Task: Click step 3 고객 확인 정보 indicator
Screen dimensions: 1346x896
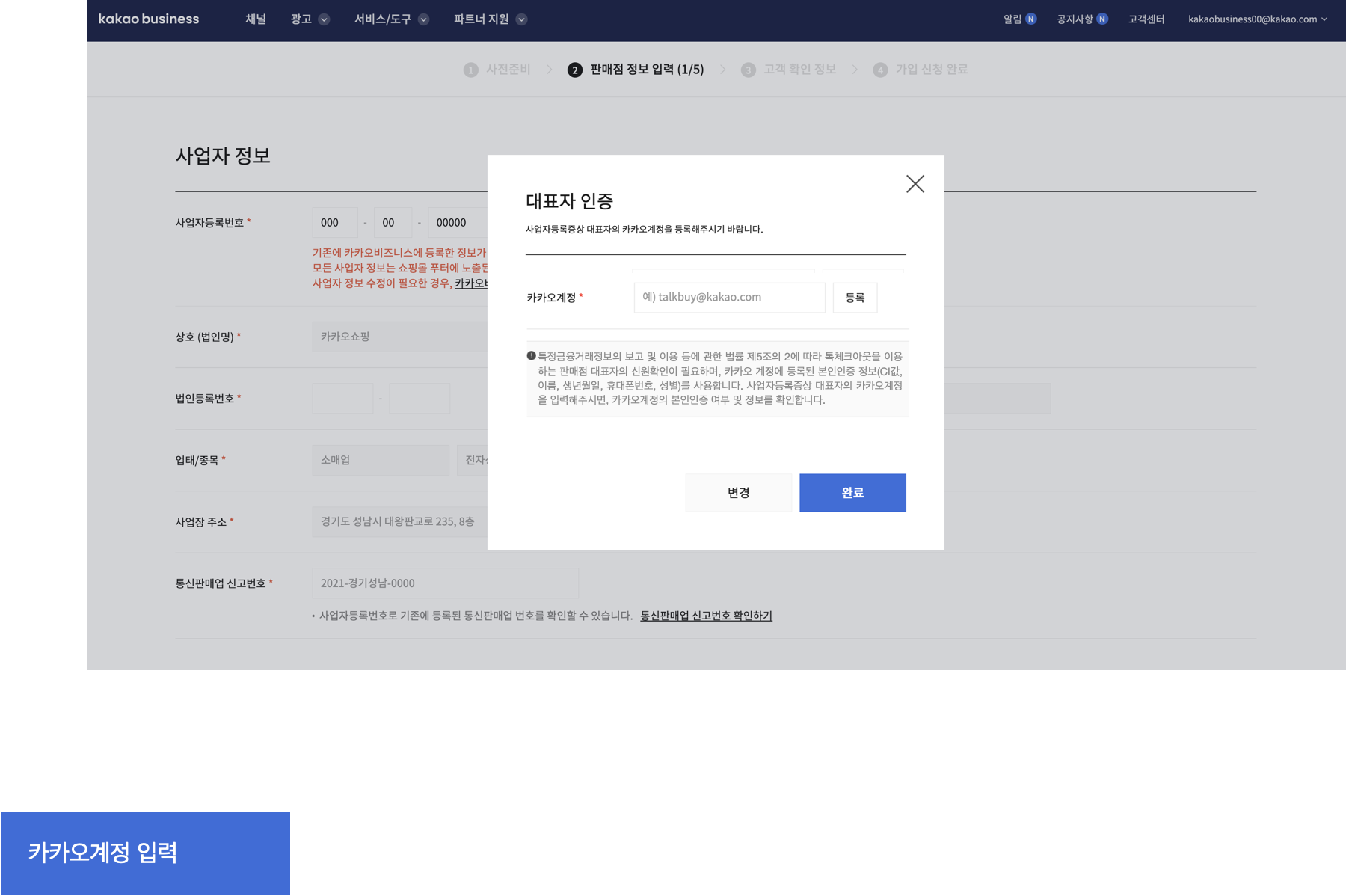Action: (789, 70)
